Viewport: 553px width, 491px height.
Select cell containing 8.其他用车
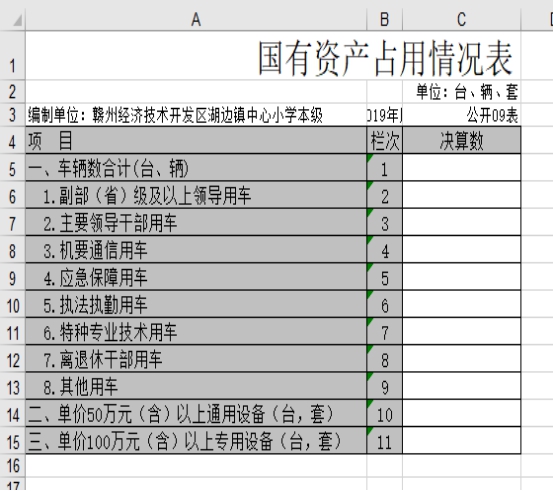(196, 386)
